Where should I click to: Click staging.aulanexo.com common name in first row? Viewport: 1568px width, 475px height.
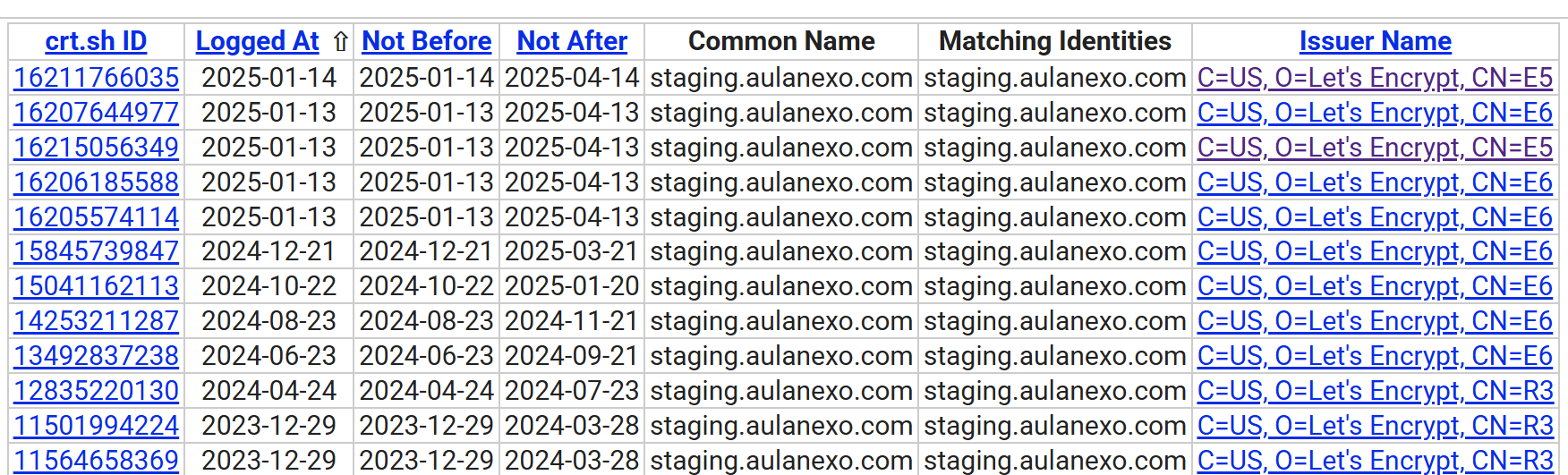pos(780,78)
